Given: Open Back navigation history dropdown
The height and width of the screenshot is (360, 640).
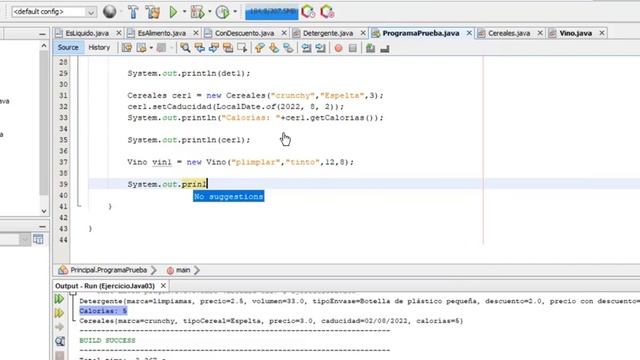Looking at the screenshot, I should point(151,48).
